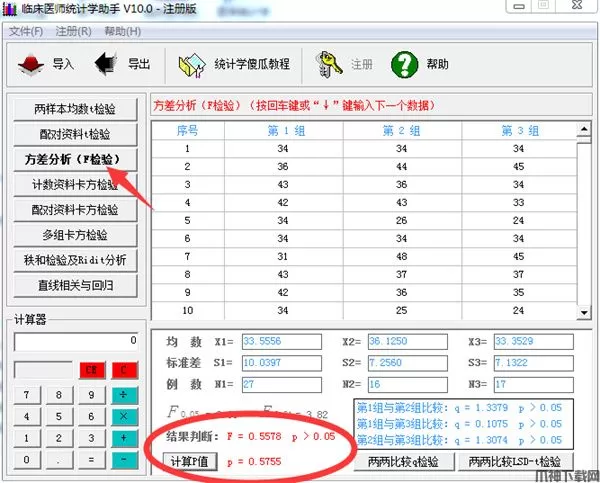The width and height of the screenshot is (600, 483).
Task: Click the calculator equals (=) key
Action: (x=92, y=460)
